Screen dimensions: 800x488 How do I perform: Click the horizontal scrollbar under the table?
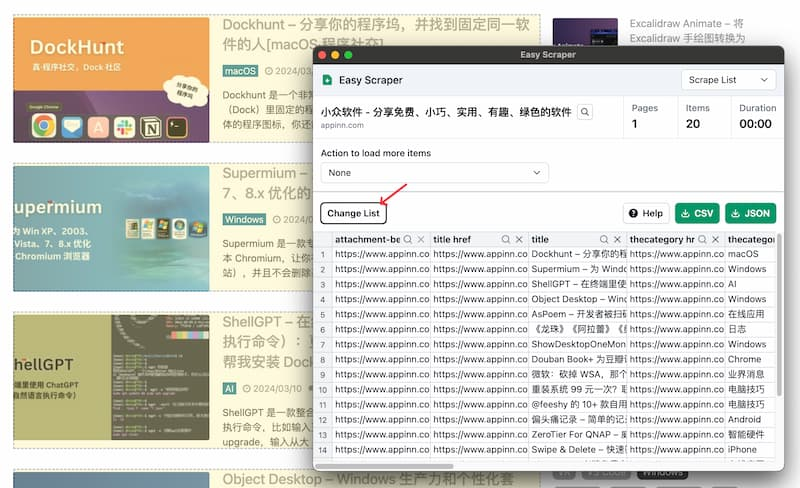pos(386,466)
